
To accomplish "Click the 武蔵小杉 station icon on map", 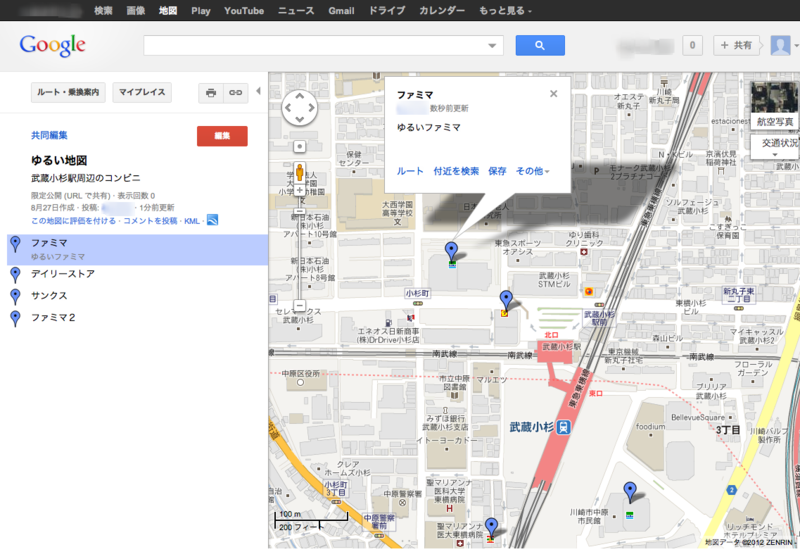I will pyautogui.click(x=563, y=427).
